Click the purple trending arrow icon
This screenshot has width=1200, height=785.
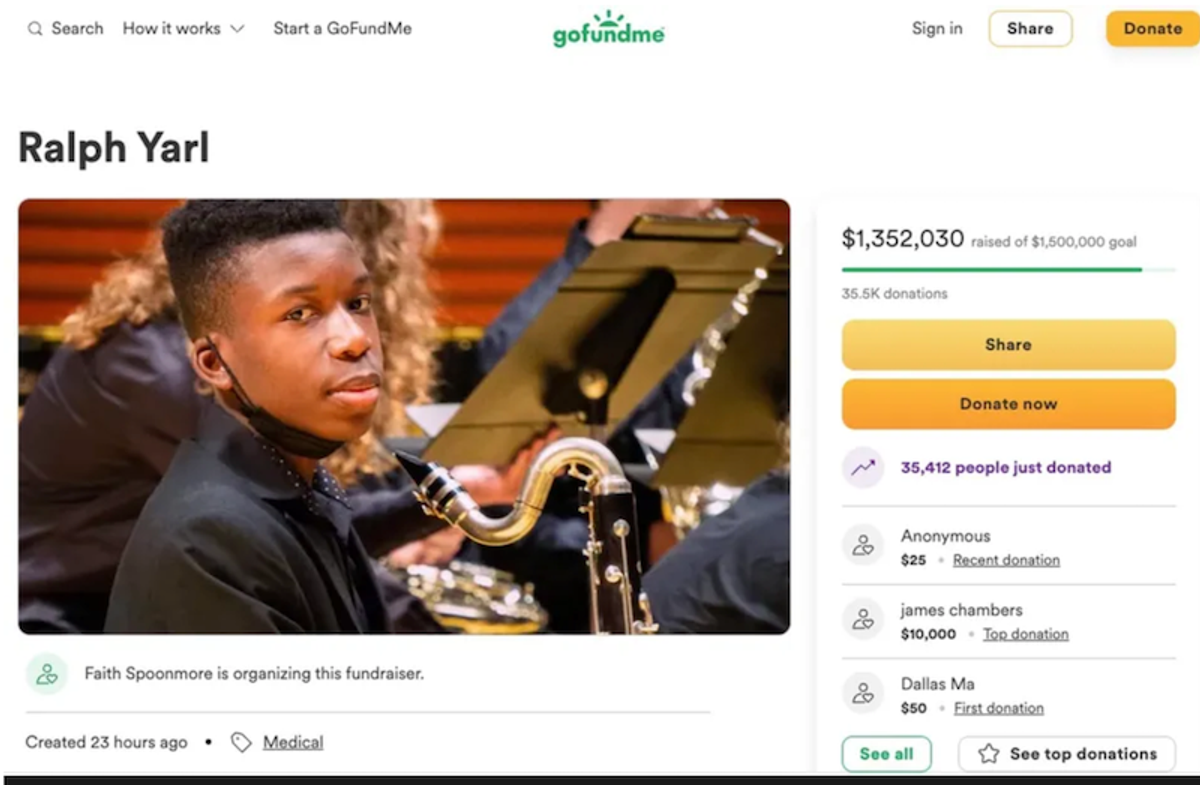pyautogui.click(x=862, y=467)
